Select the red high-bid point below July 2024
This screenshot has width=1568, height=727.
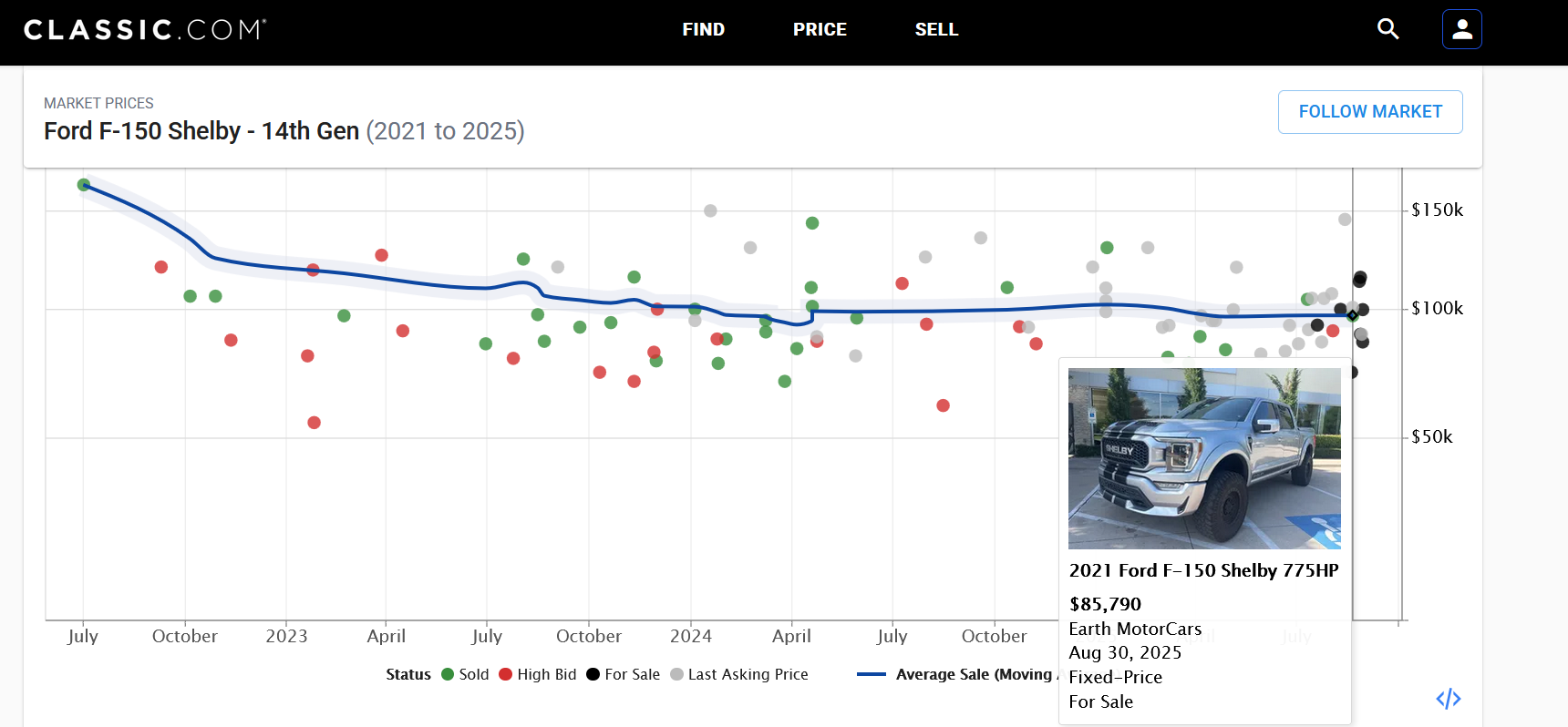[x=943, y=405]
